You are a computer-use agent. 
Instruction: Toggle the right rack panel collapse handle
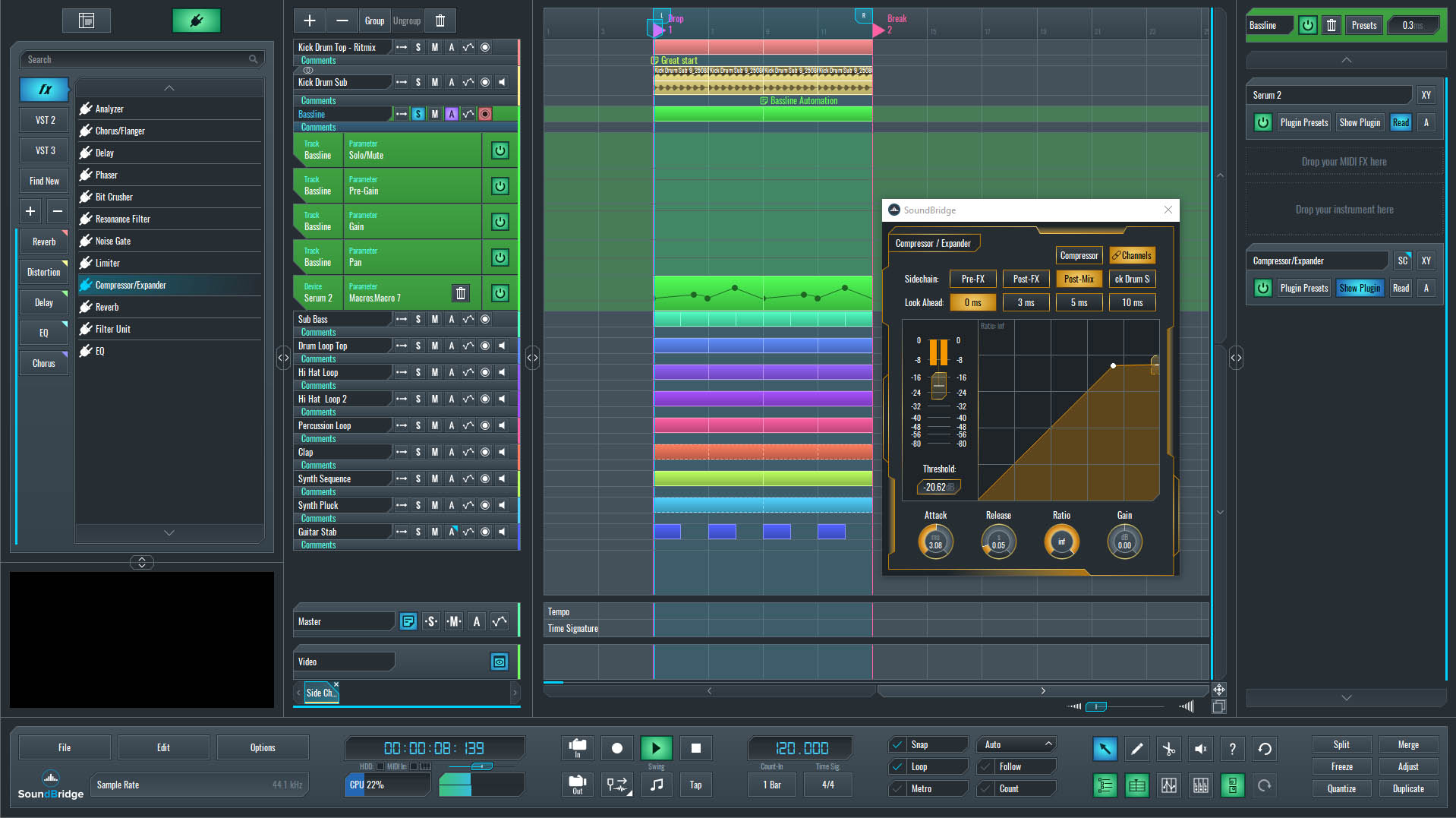(1236, 357)
